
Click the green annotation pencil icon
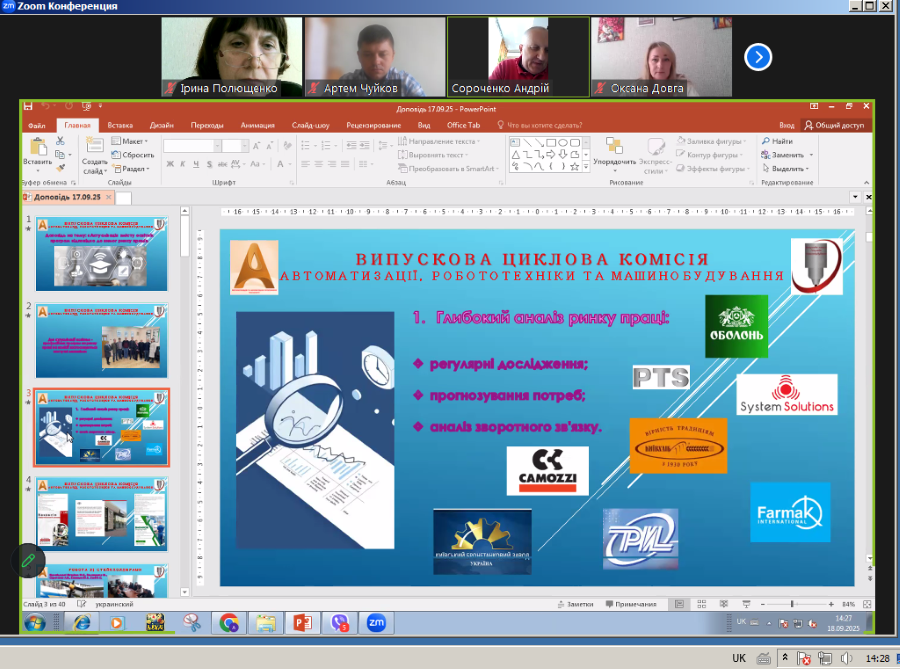[28, 560]
